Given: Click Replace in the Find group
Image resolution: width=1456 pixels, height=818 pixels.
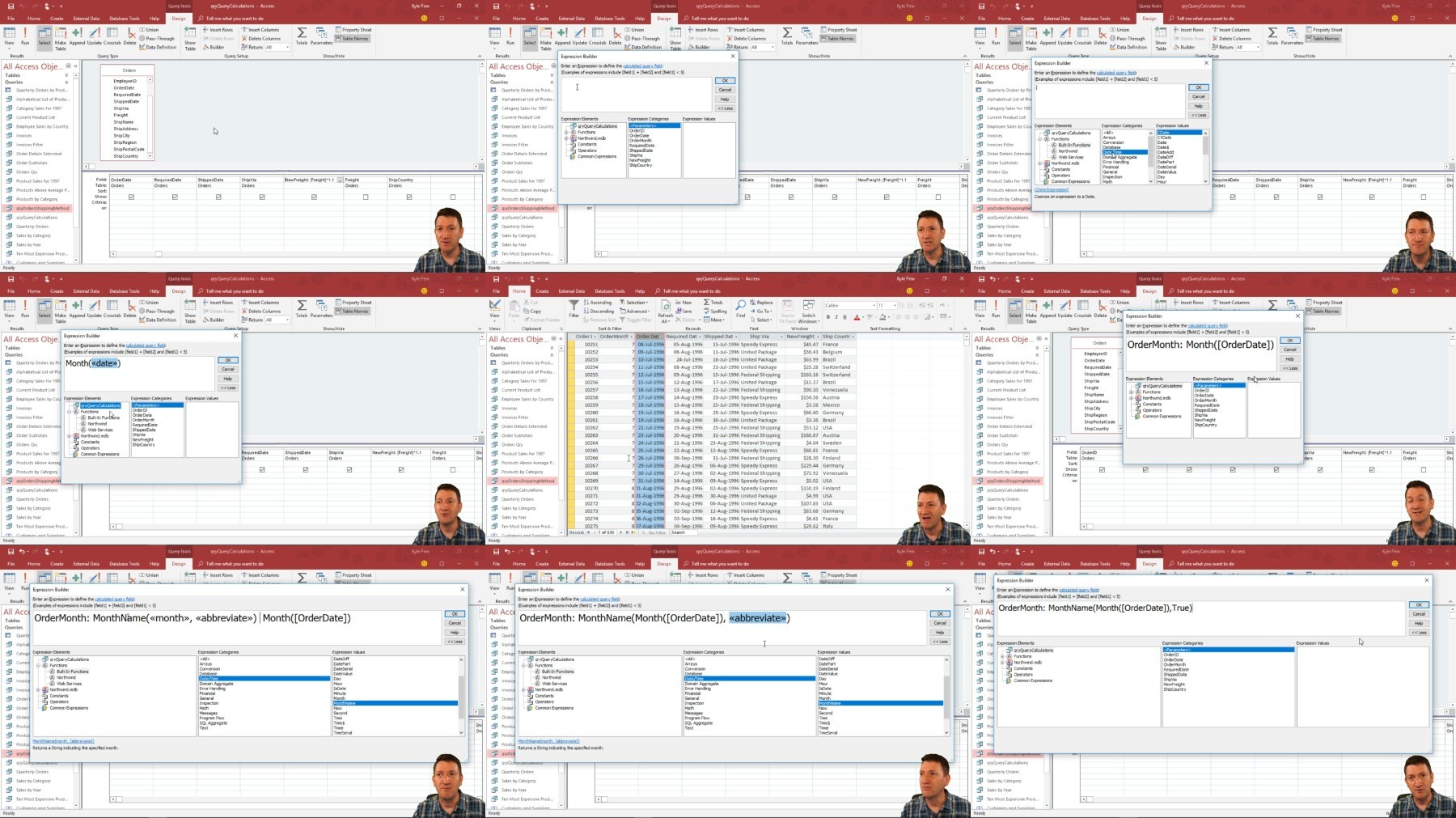Looking at the screenshot, I should tap(762, 303).
